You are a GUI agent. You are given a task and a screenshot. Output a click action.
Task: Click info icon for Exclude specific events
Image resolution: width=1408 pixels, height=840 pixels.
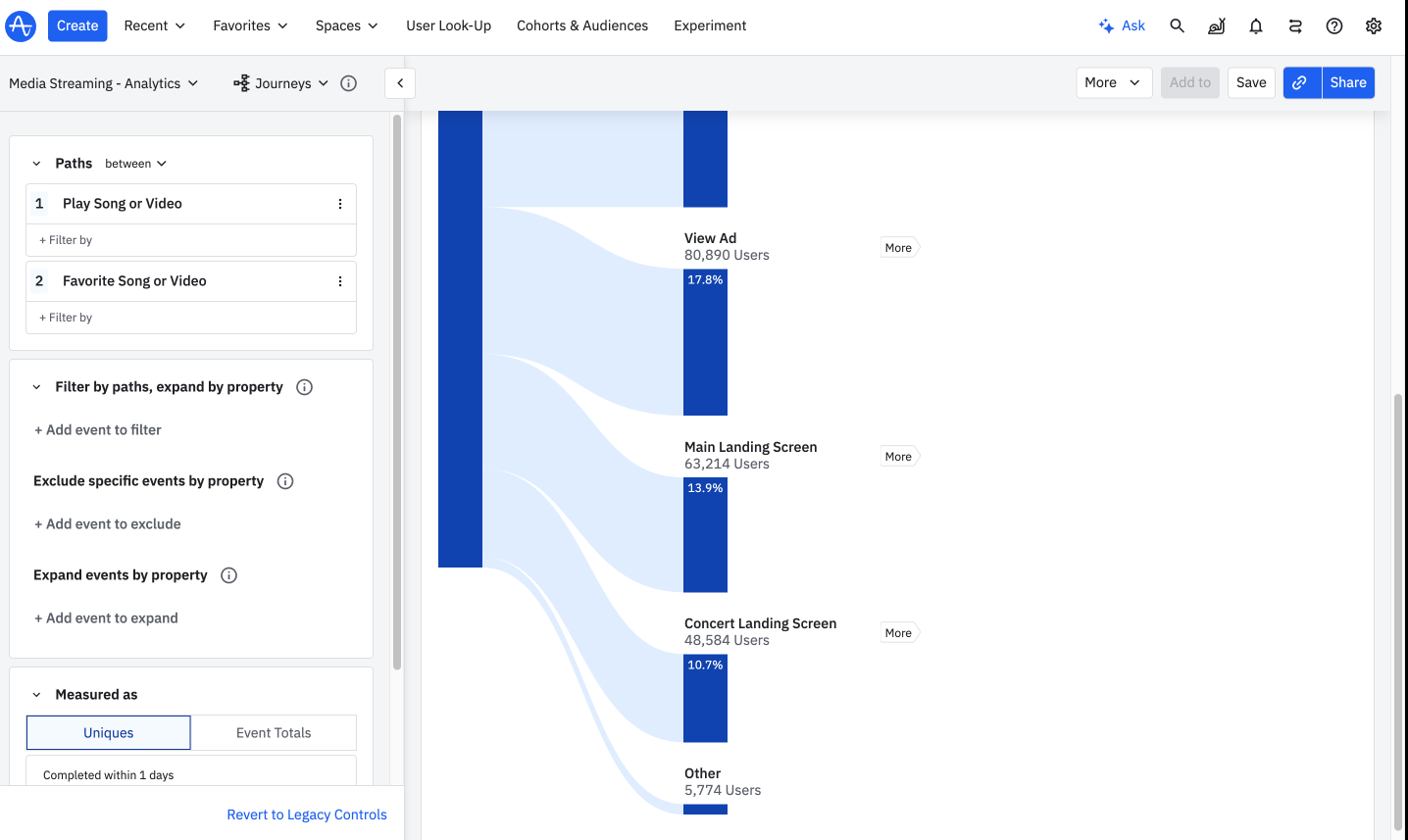(x=285, y=481)
